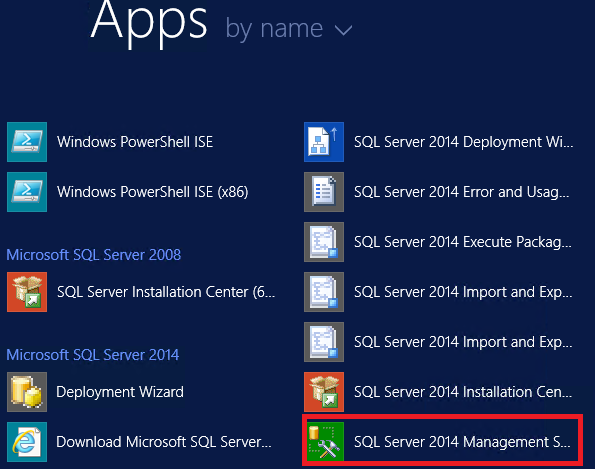Image resolution: width=595 pixels, height=469 pixels.
Task: Select the Microsoft SQL Server 2014 group header
Action: [93, 355]
